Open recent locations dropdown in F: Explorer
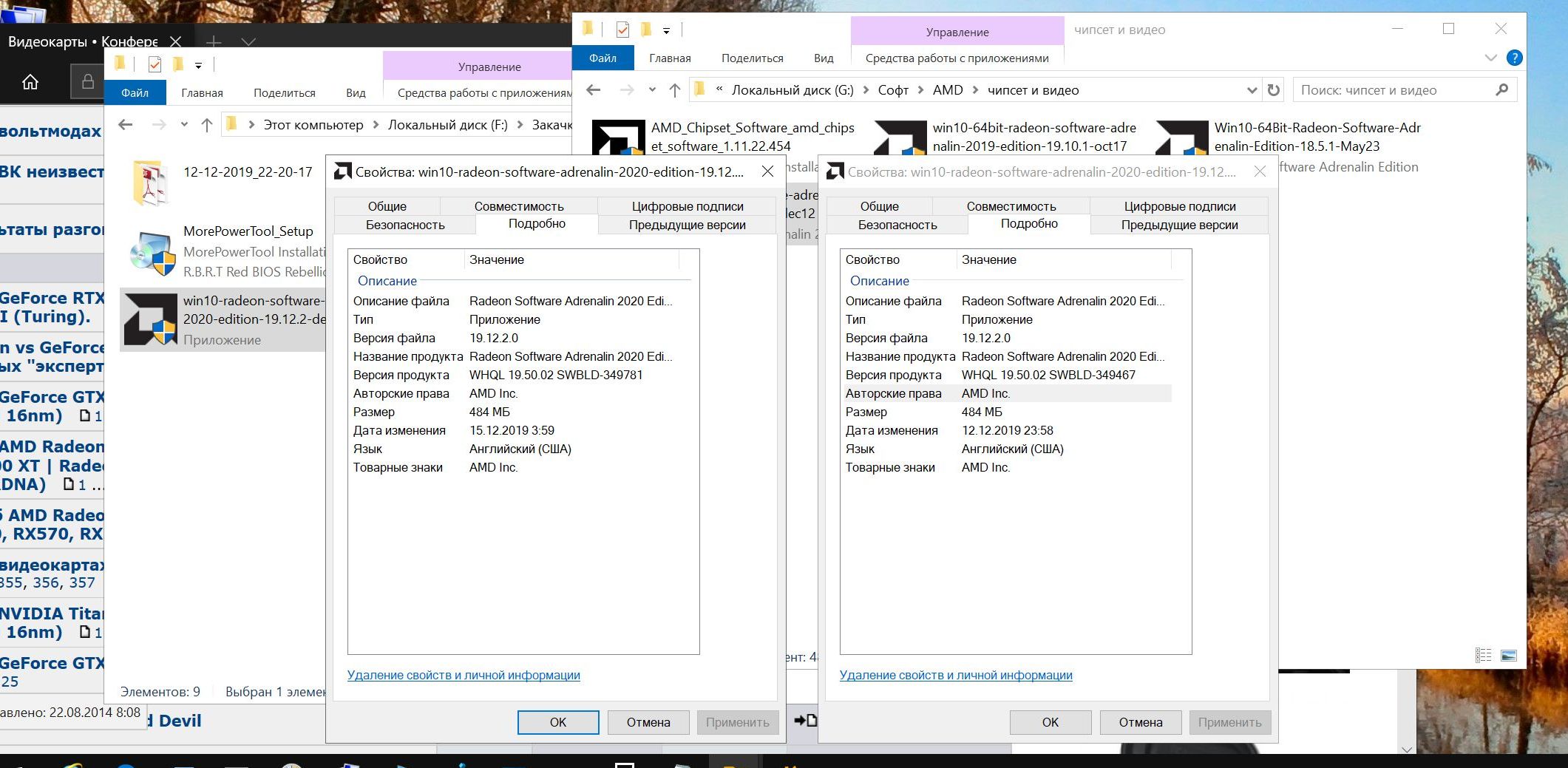This screenshot has height=768, width=1568. pyautogui.click(x=184, y=125)
